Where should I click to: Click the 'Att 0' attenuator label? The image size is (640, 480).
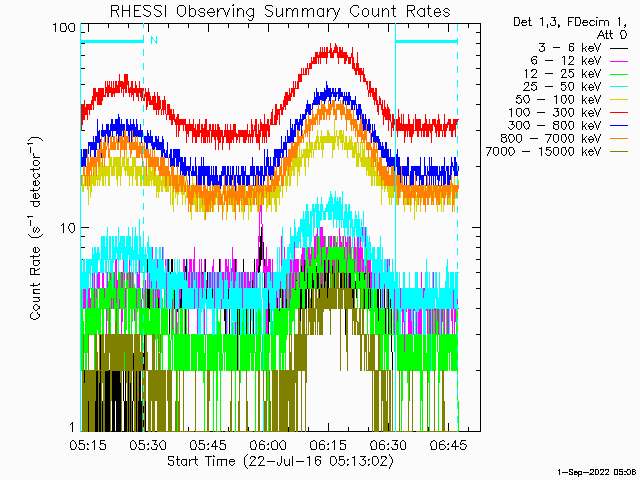point(612,35)
